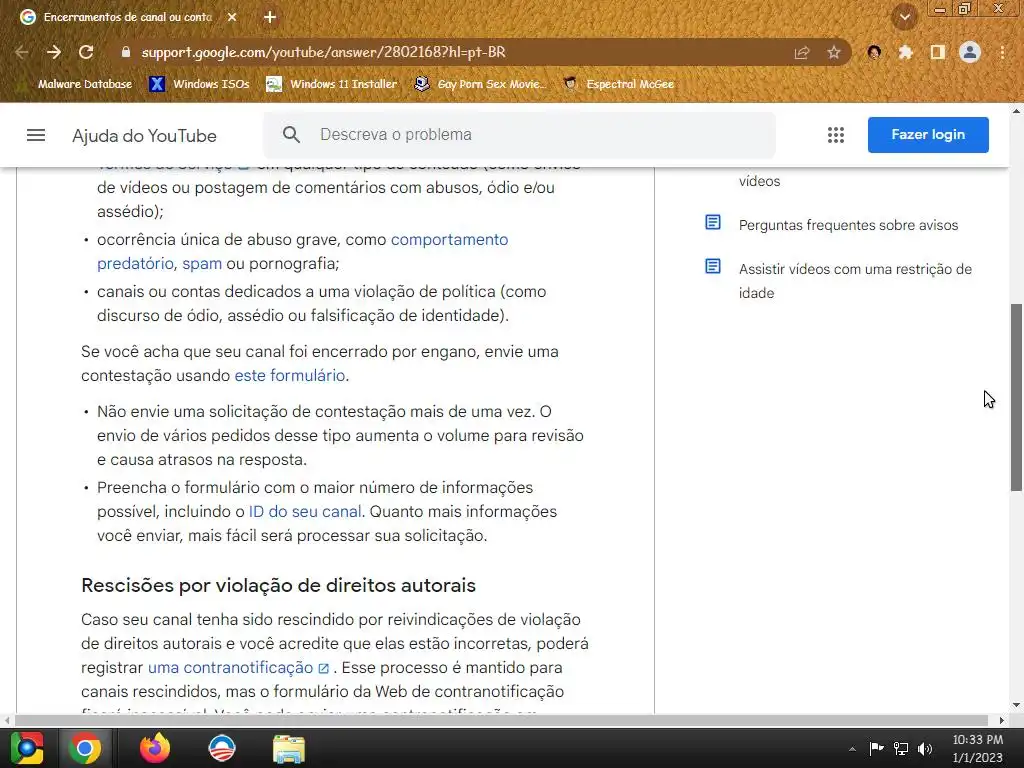Open Chrome three-dot menu

click(1002, 52)
